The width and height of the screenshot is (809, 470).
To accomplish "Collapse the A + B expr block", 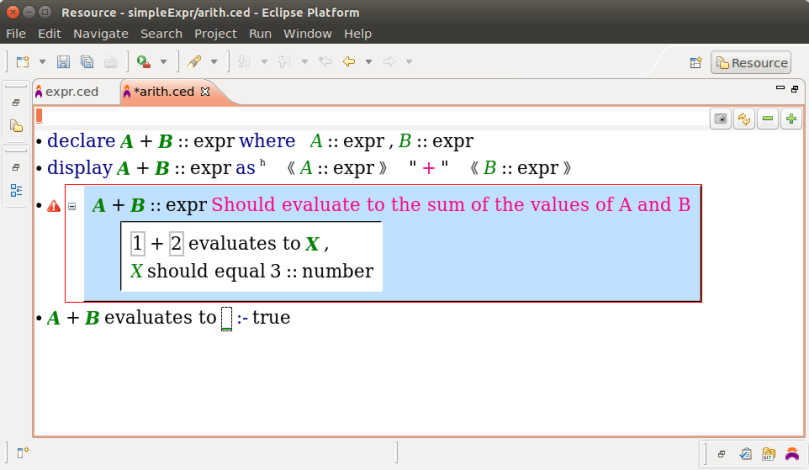I will click(72, 206).
